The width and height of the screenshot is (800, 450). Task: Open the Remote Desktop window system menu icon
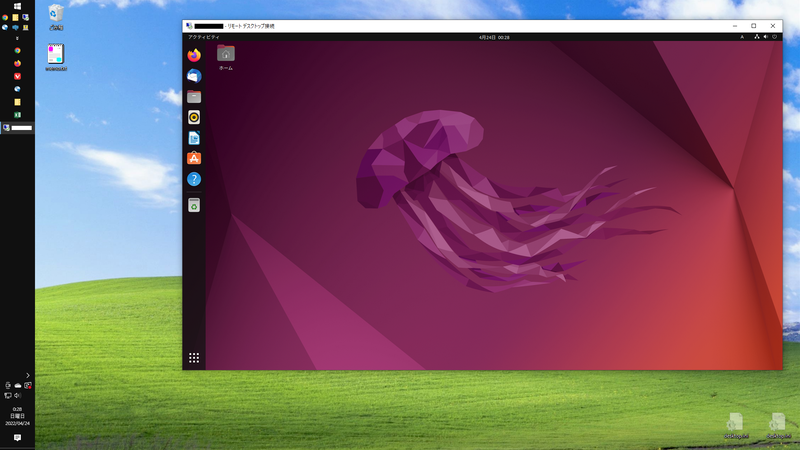point(189,26)
